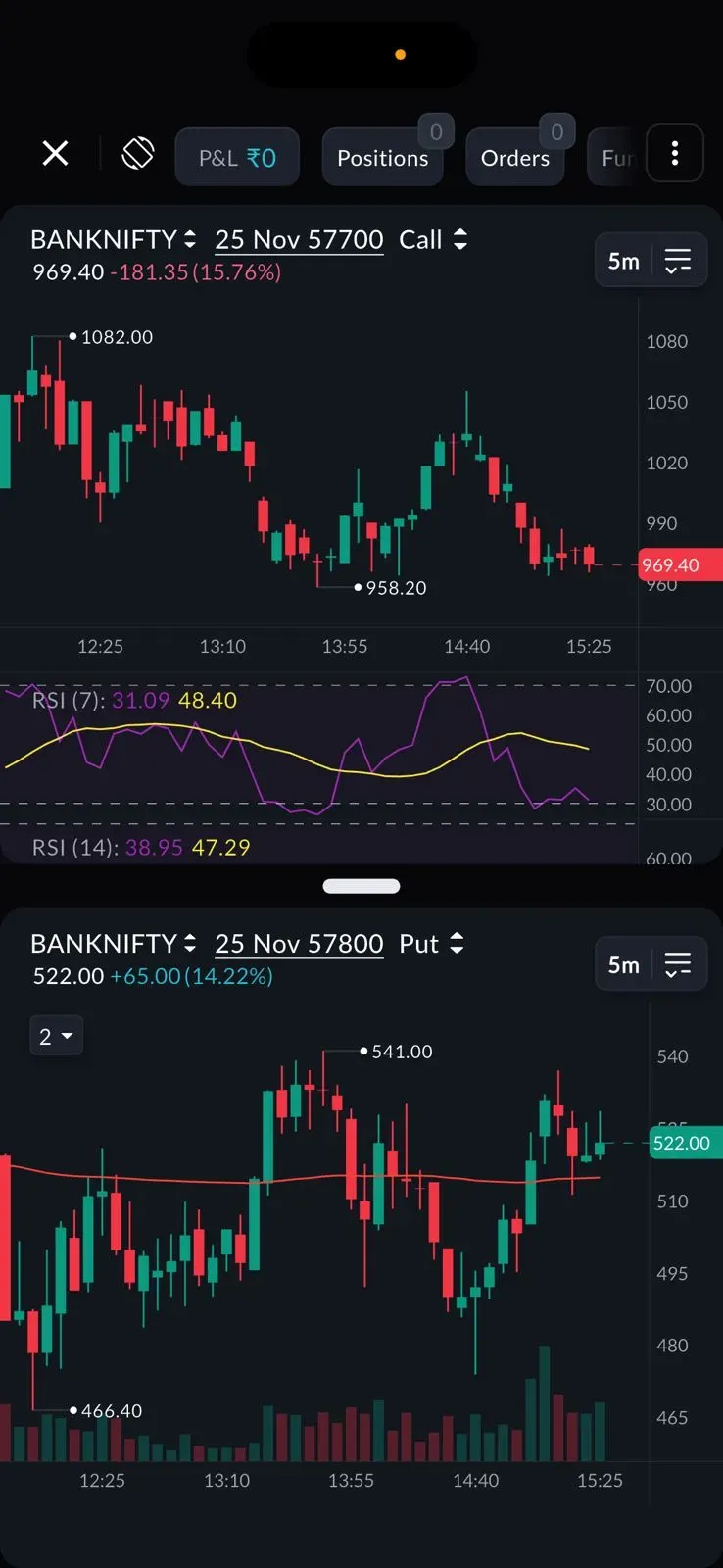The height and width of the screenshot is (1568, 723).
Task: Open indicator settings icon on bottom chart
Action: pyautogui.click(x=678, y=964)
